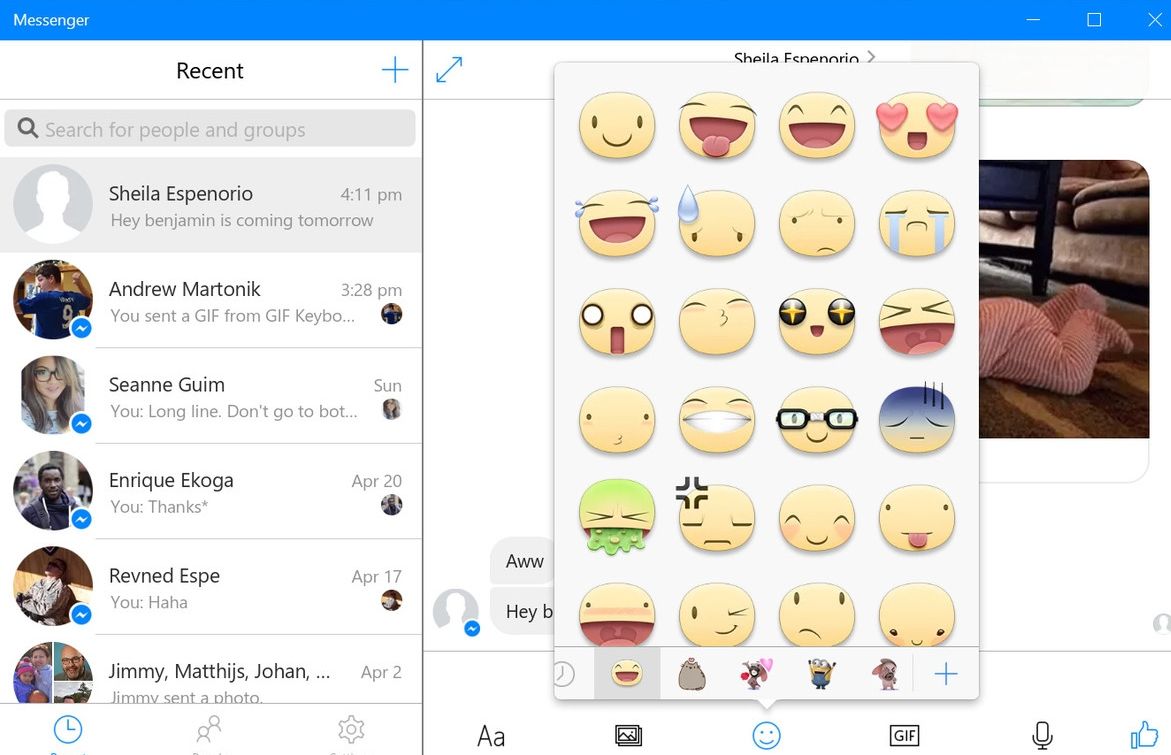Select the Recent conversations view
Image resolution: width=1171 pixels, height=755 pixels.
click(x=66, y=730)
